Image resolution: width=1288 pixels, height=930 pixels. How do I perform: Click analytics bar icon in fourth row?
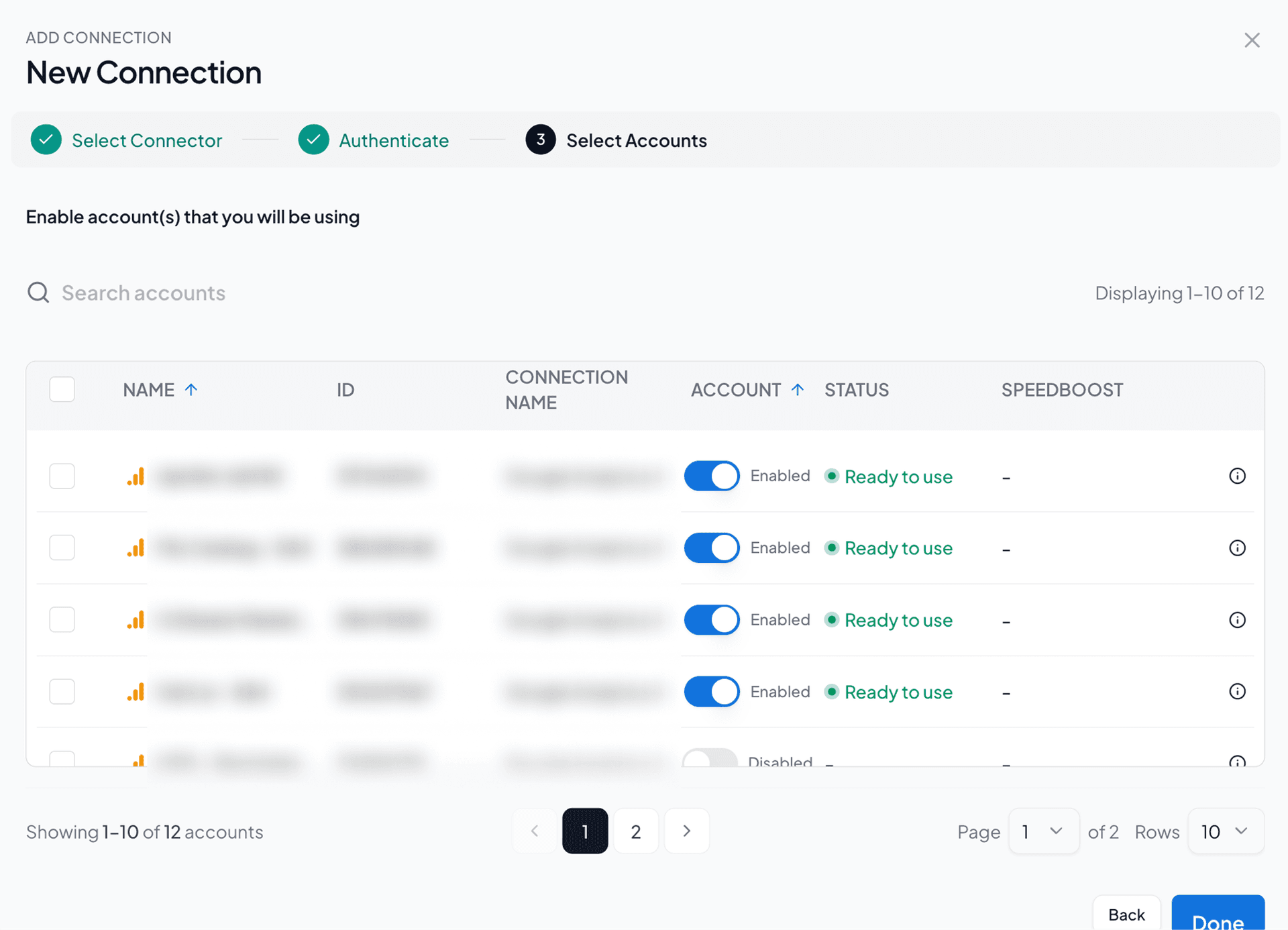pos(136,692)
